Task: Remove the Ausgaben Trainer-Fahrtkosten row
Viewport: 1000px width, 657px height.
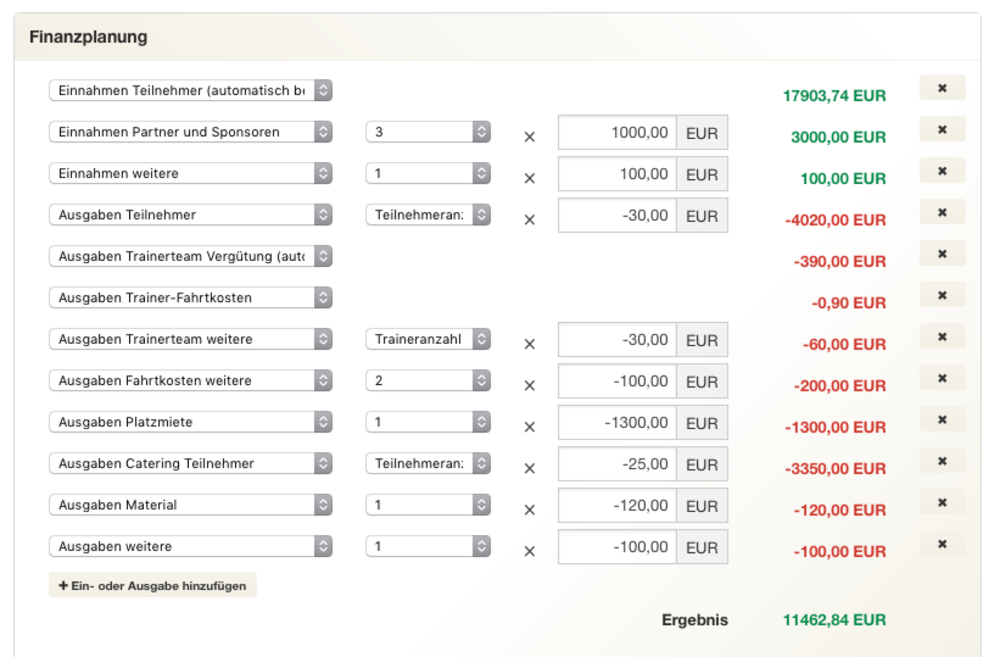Action: (942, 296)
